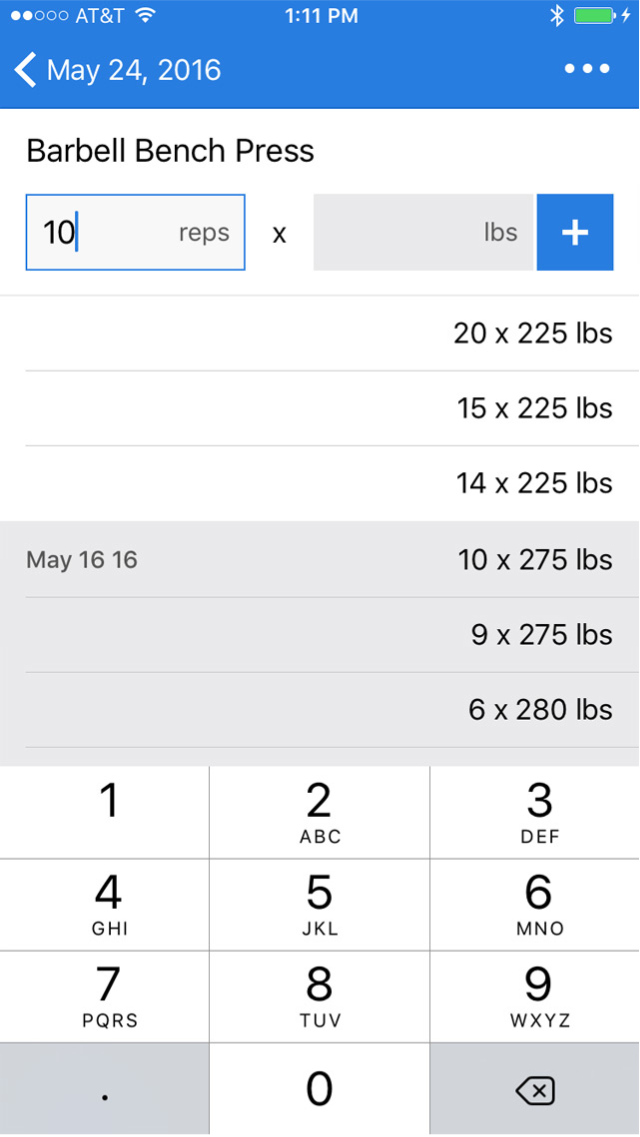Select the 10 x 275 lbs set entry
This screenshot has height=1137, width=640.
[x=534, y=559]
